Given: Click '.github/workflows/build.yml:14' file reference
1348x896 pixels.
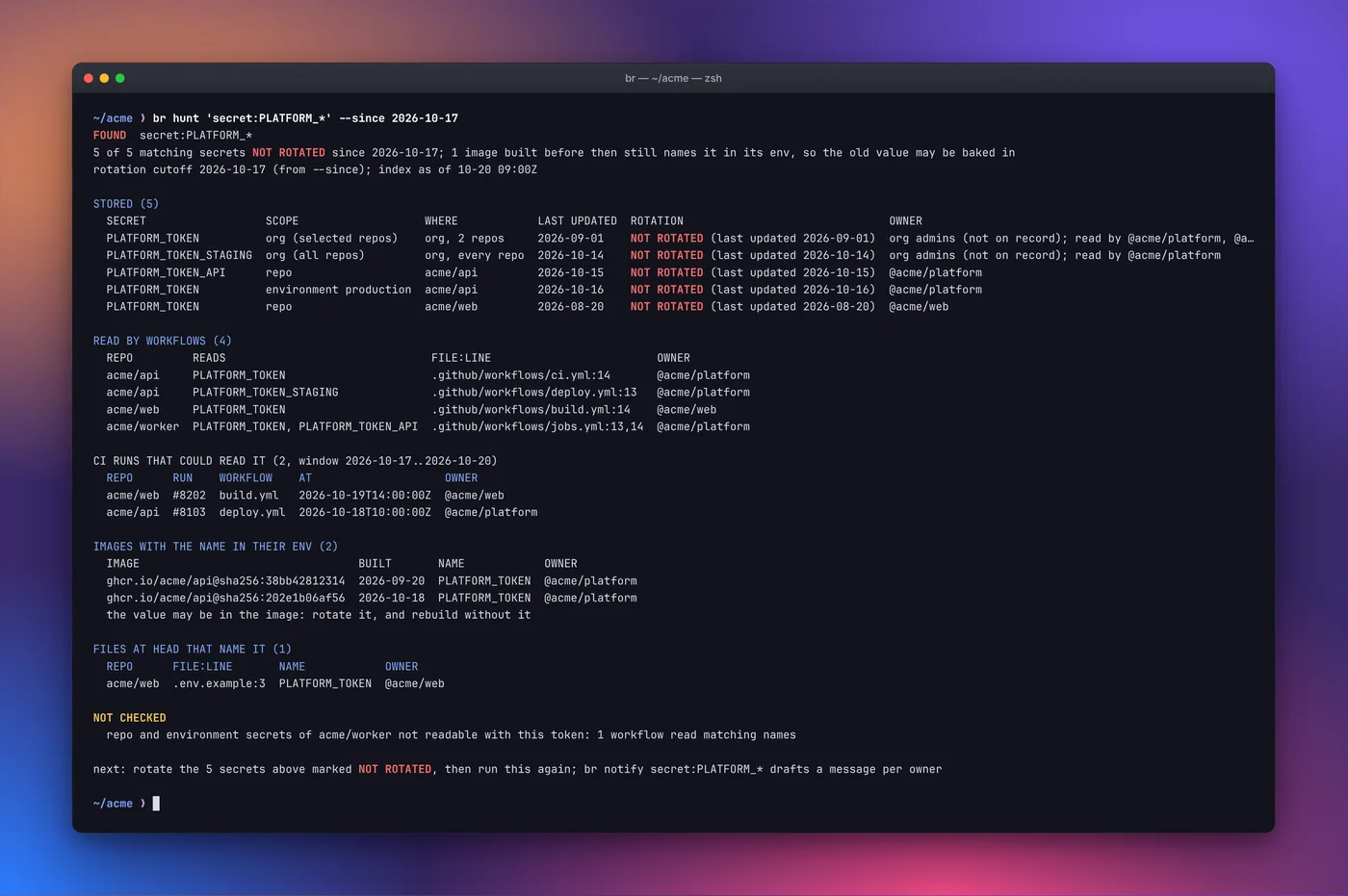Looking at the screenshot, I should [531, 410].
